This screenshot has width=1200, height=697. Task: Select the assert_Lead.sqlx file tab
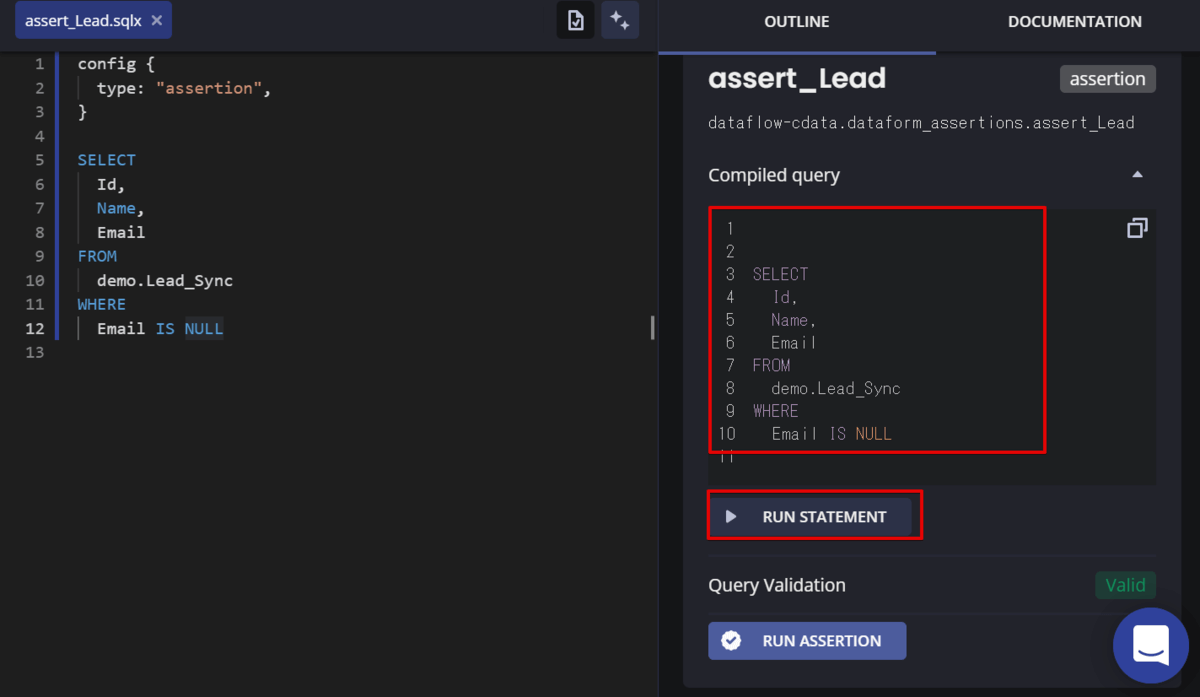(83, 20)
